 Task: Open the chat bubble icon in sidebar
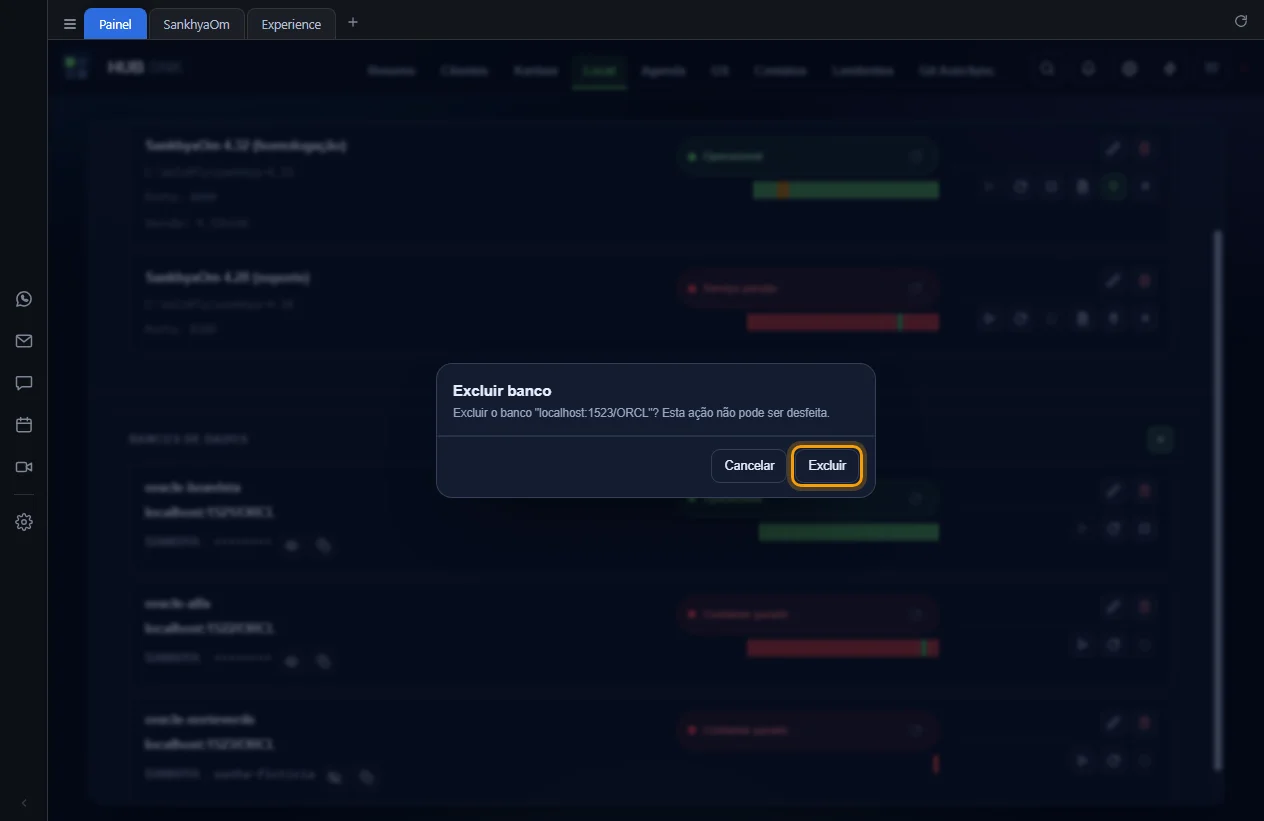[x=24, y=383]
